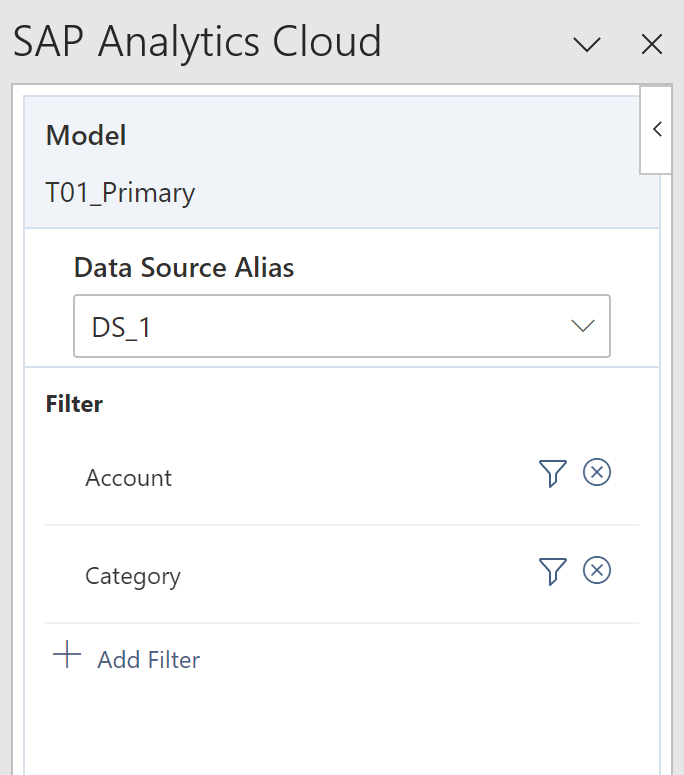The width and height of the screenshot is (684, 775).
Task: Remove the Category filter
Action: coord(597,570)
